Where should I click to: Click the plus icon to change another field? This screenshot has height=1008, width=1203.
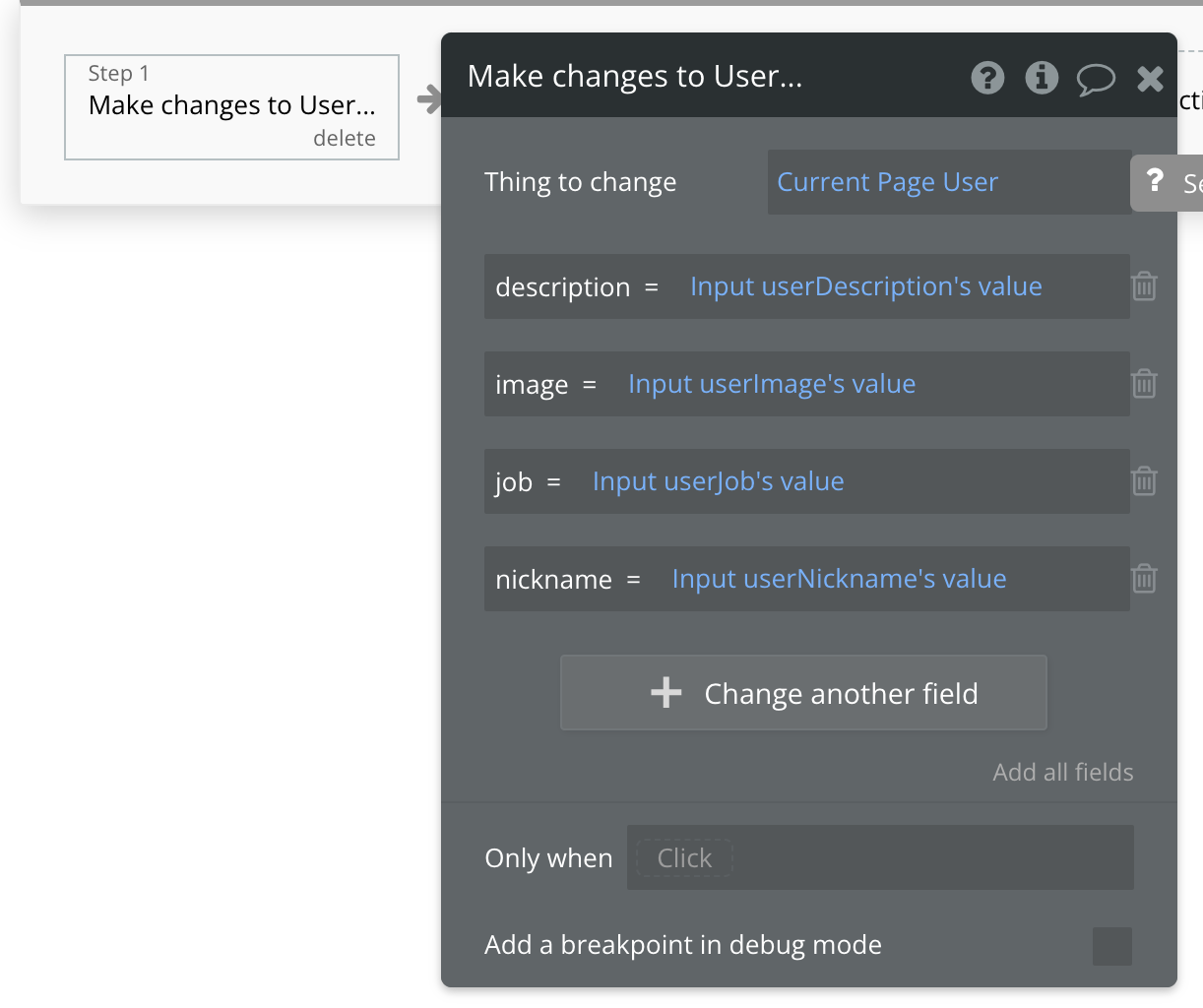666,693
